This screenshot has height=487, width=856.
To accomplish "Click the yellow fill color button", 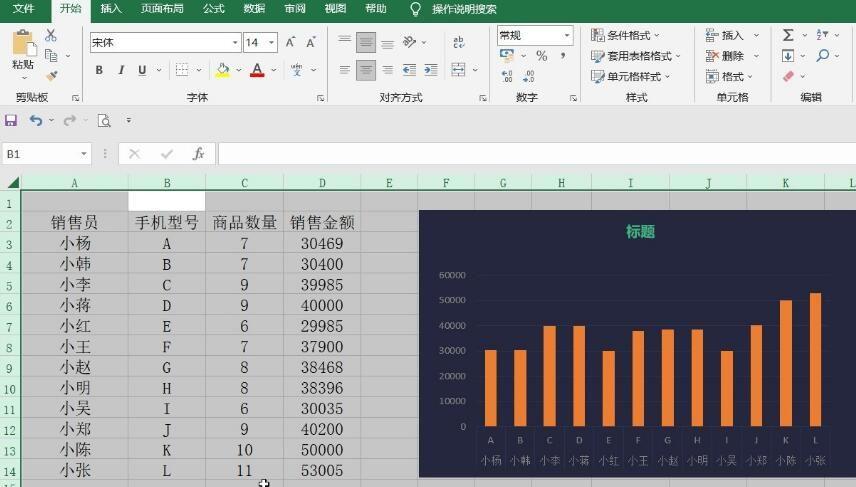I will coord(223,70).
